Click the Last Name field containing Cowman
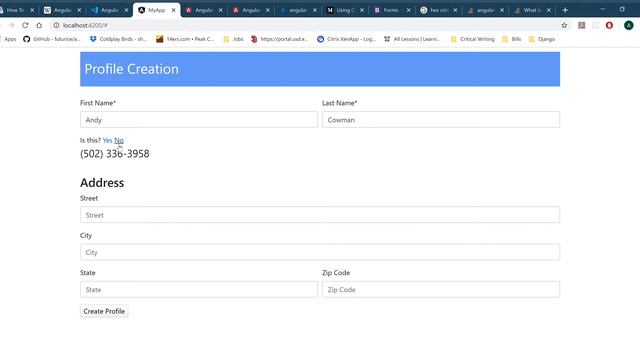640x360 pixels. (x=441, y=120)
